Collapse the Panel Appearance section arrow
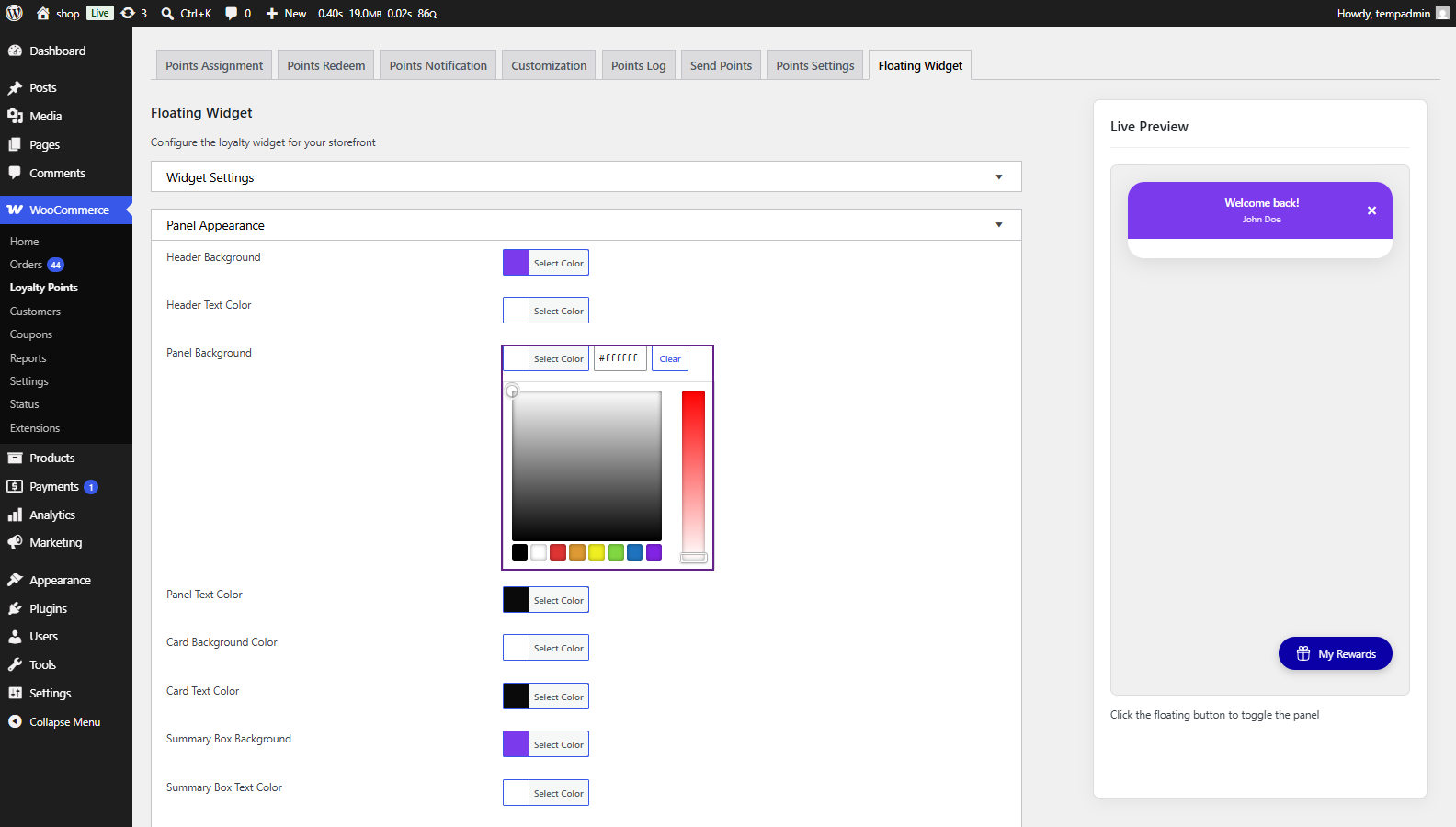The width and height of the screenshot is (1456, 827). coord(999,225)
